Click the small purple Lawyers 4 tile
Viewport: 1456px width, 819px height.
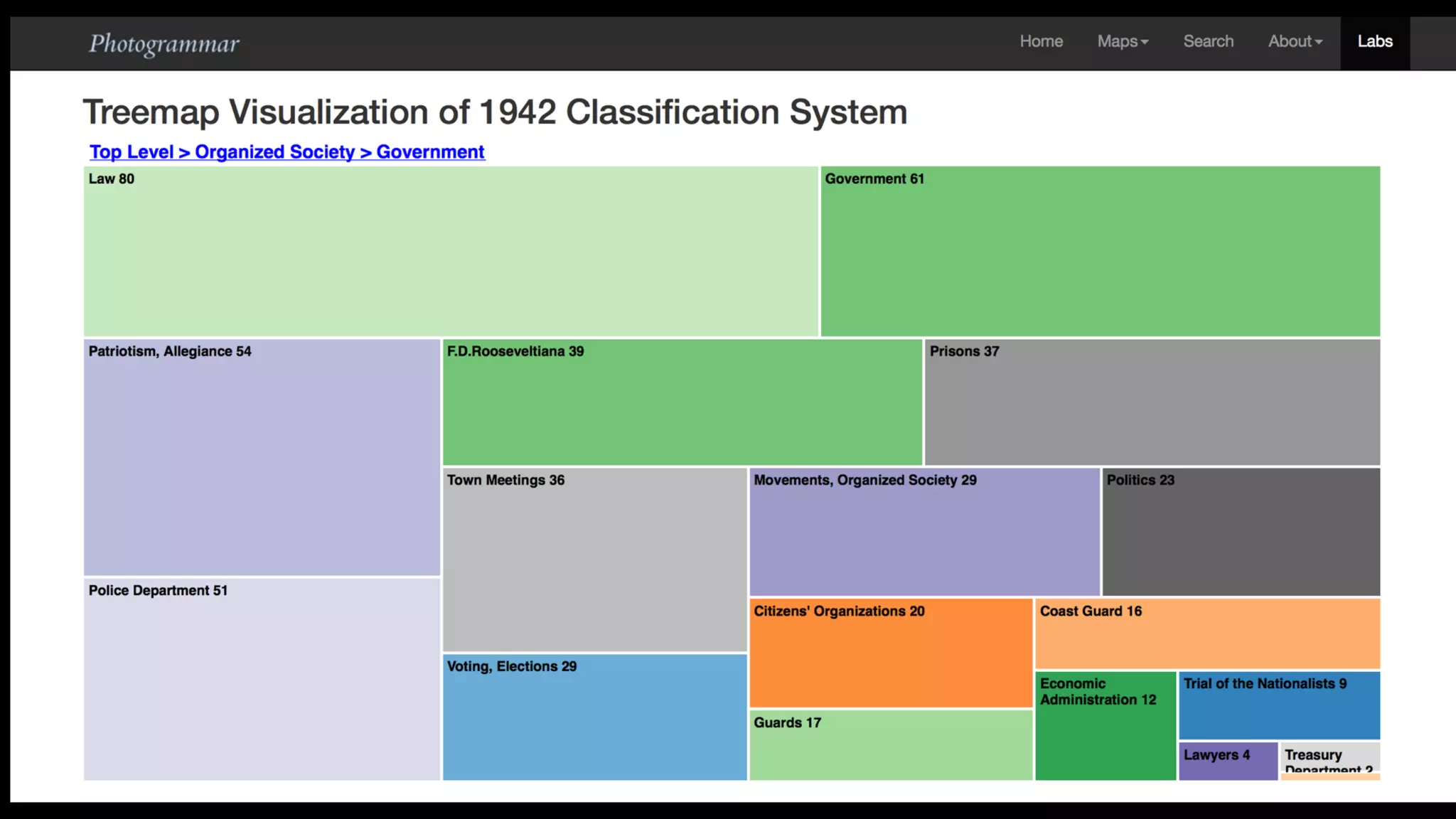pyautogui.click(x=1228, y=761)
